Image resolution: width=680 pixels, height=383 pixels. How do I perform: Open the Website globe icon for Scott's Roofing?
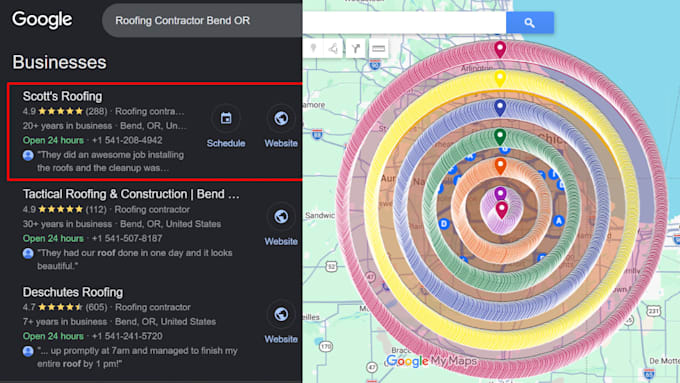click(x=281, y=118)
